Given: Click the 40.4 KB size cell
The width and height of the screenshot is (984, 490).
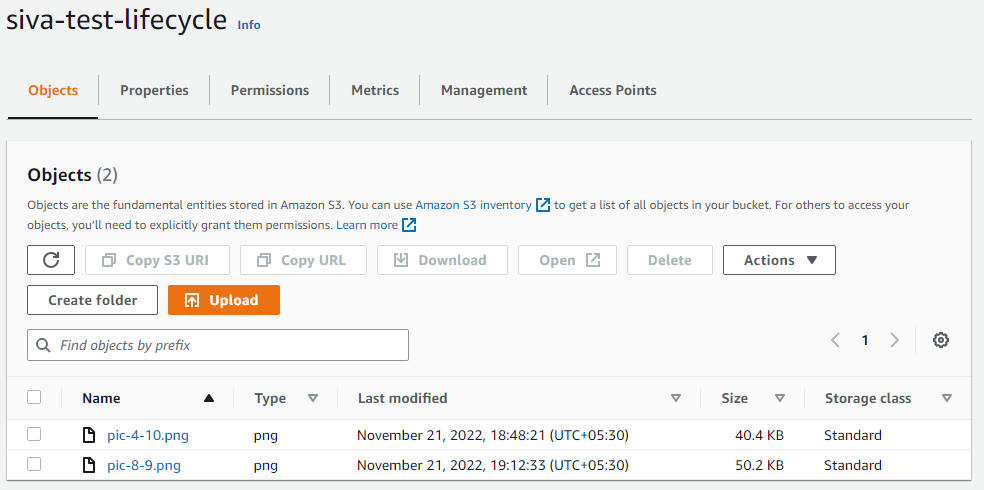Looking at the screenshot, I should pyautogui.click(x=759, y=435).
